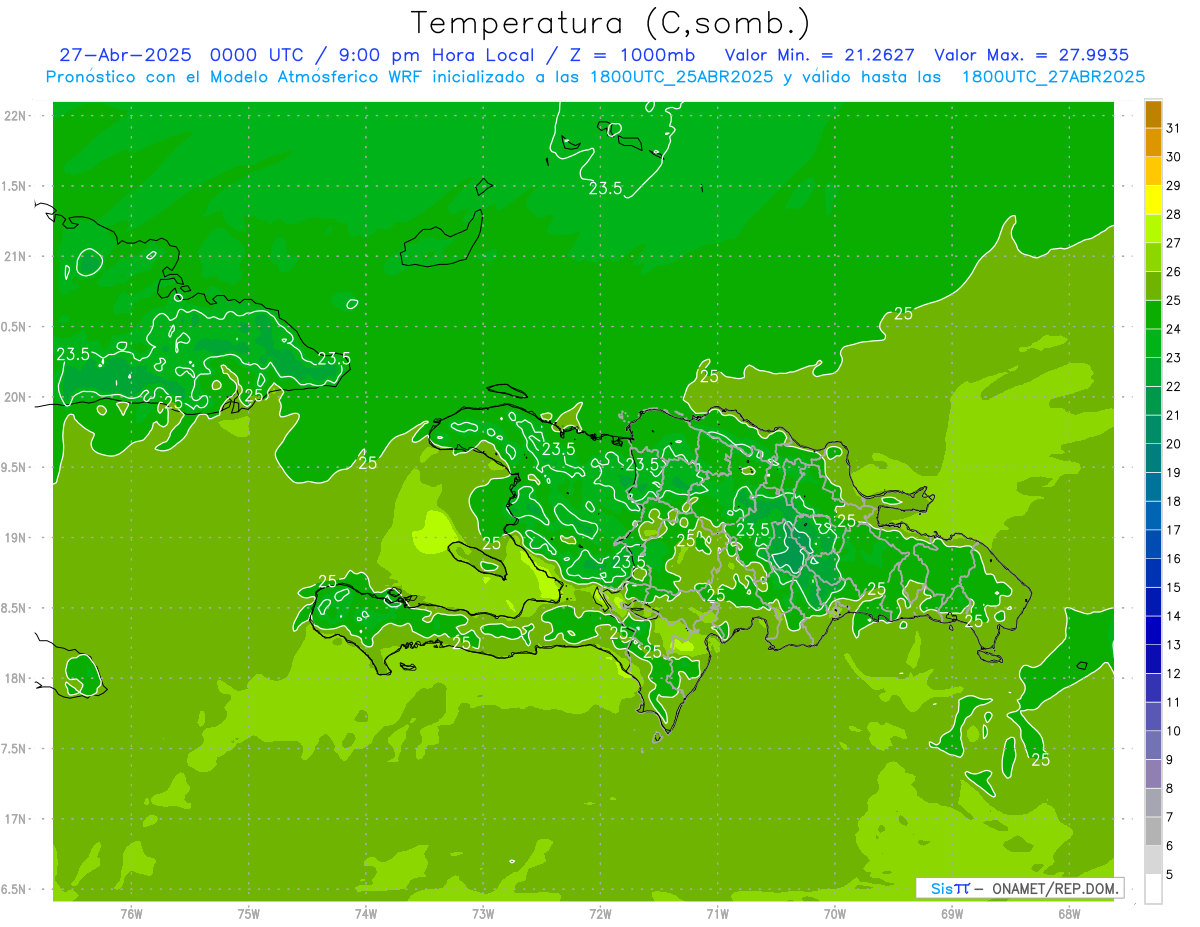Click the 23.5 contour label beneath the northernmost islands
Screen dimensions: 1200x927
pyautogui.click(x=605, y=188)
